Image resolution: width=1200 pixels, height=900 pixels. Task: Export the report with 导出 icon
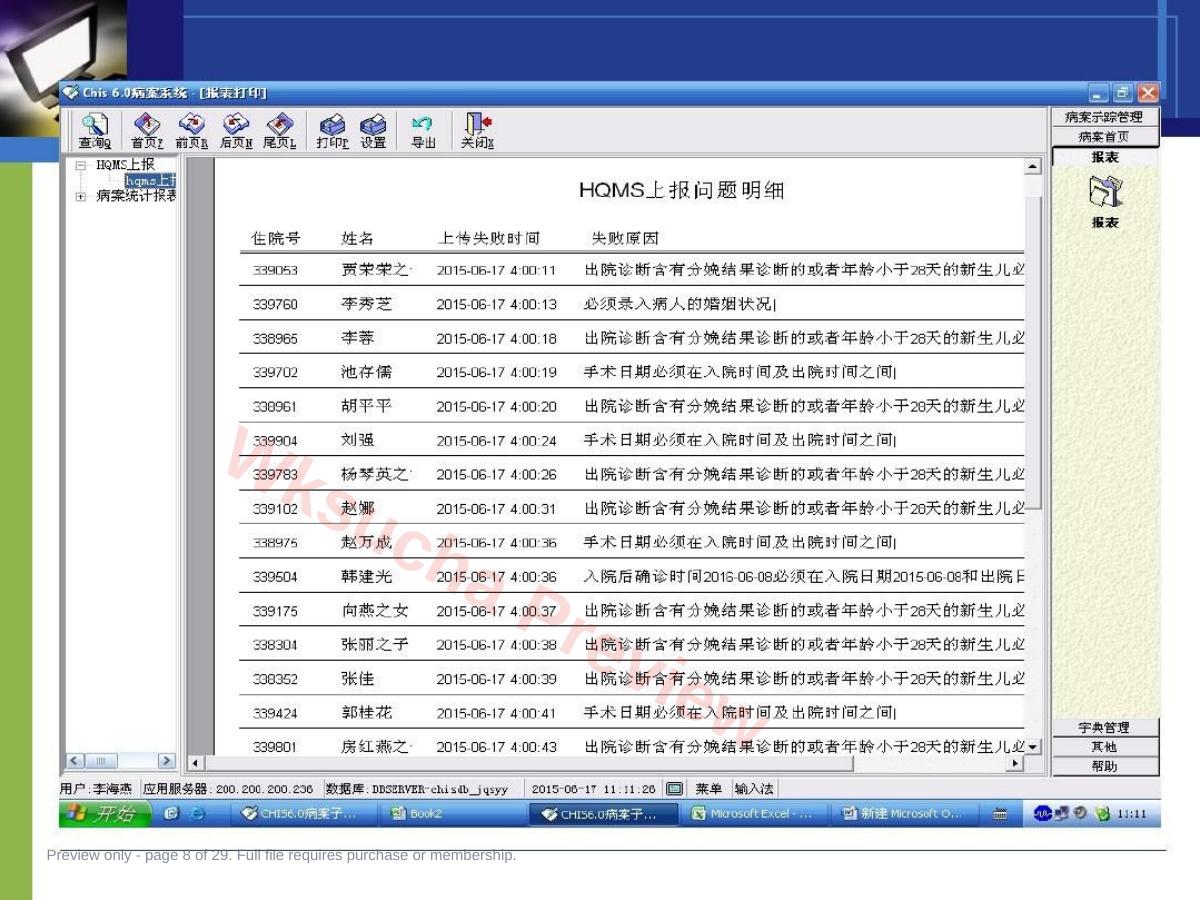pyautogui.click(x=423, y=131)
